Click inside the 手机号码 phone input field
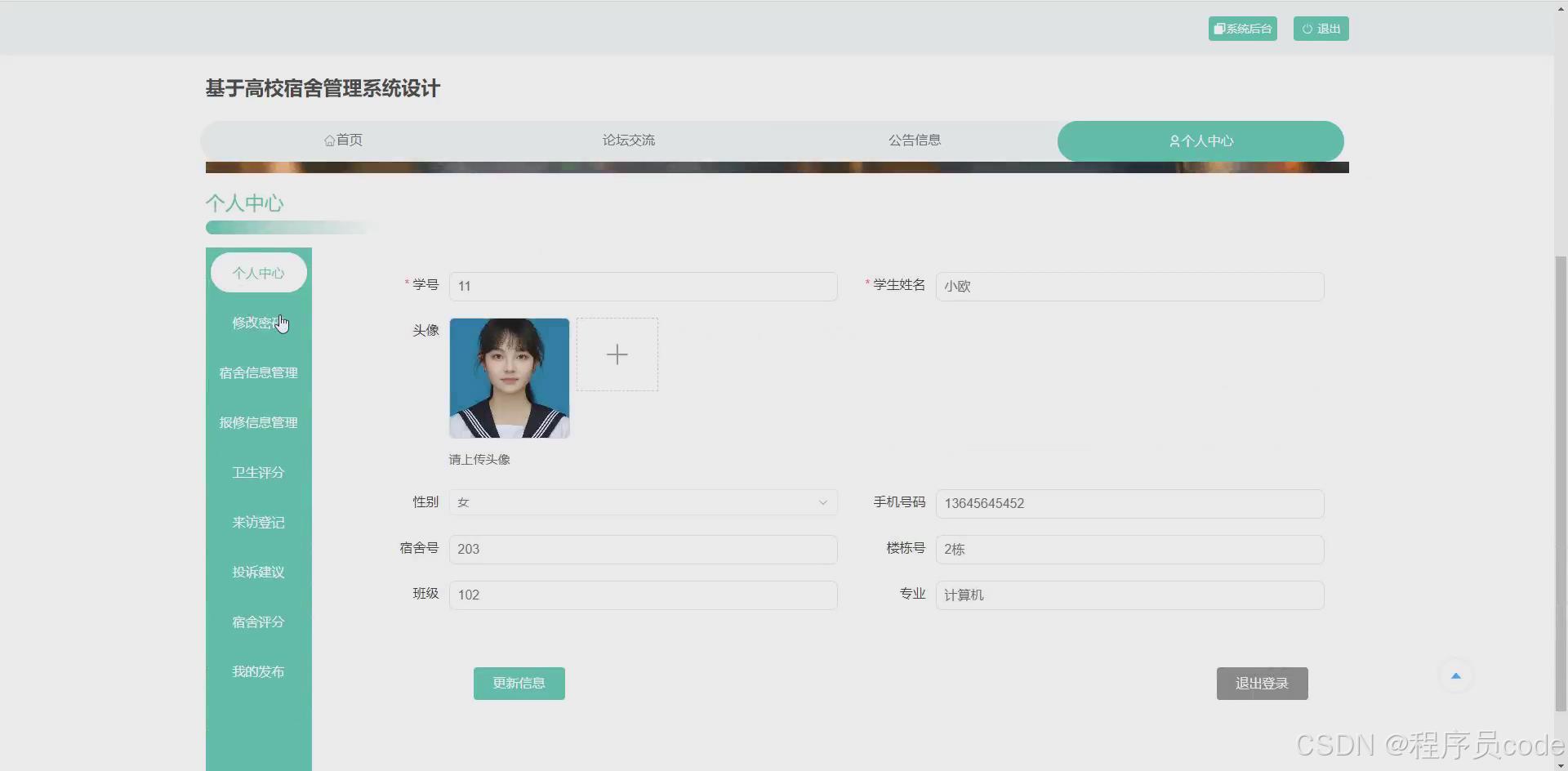 1129,503
